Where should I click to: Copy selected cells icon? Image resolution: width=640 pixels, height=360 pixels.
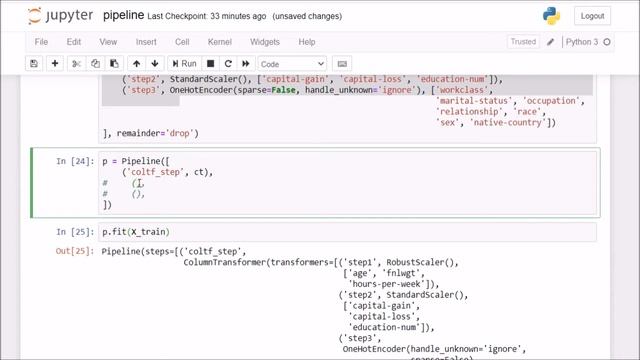pos(95,64)
